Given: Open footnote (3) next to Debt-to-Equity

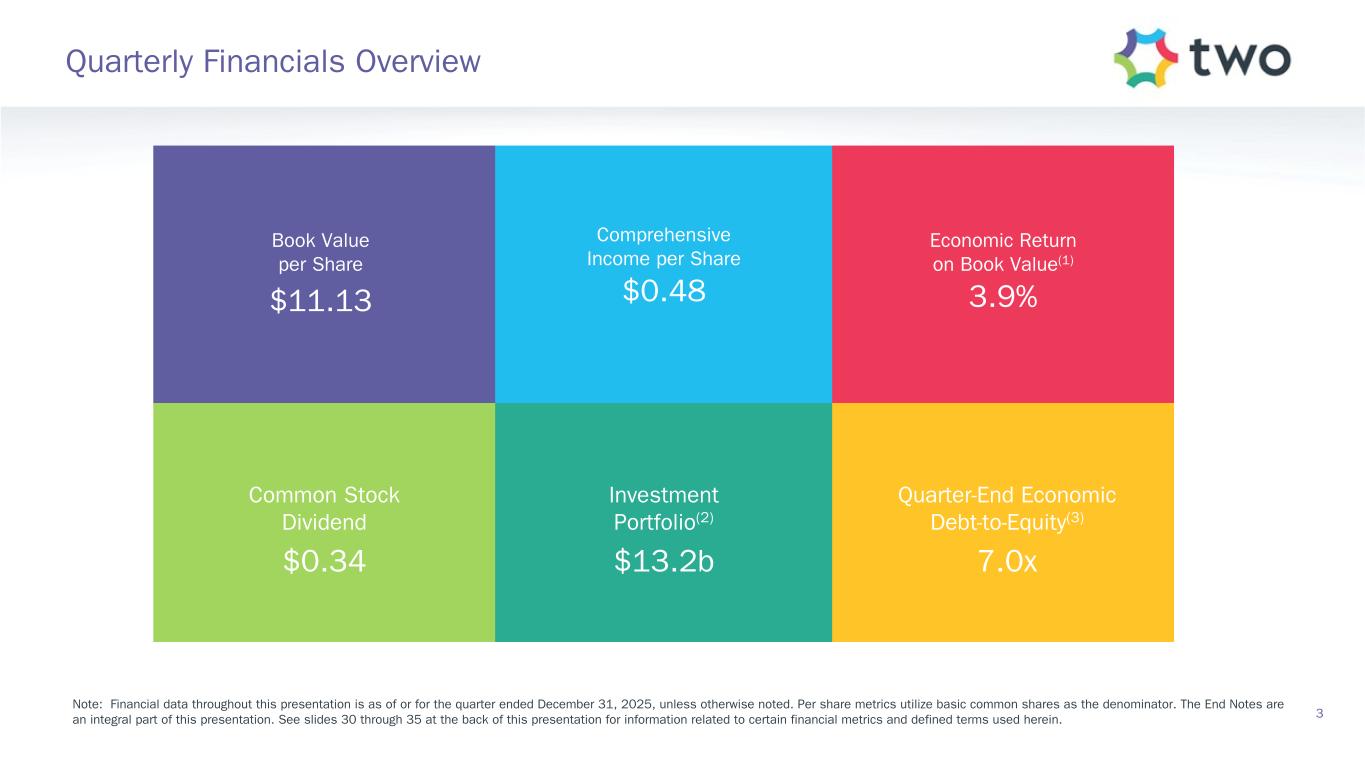Looking at the screenshot, I should [x=1074, y=517].
